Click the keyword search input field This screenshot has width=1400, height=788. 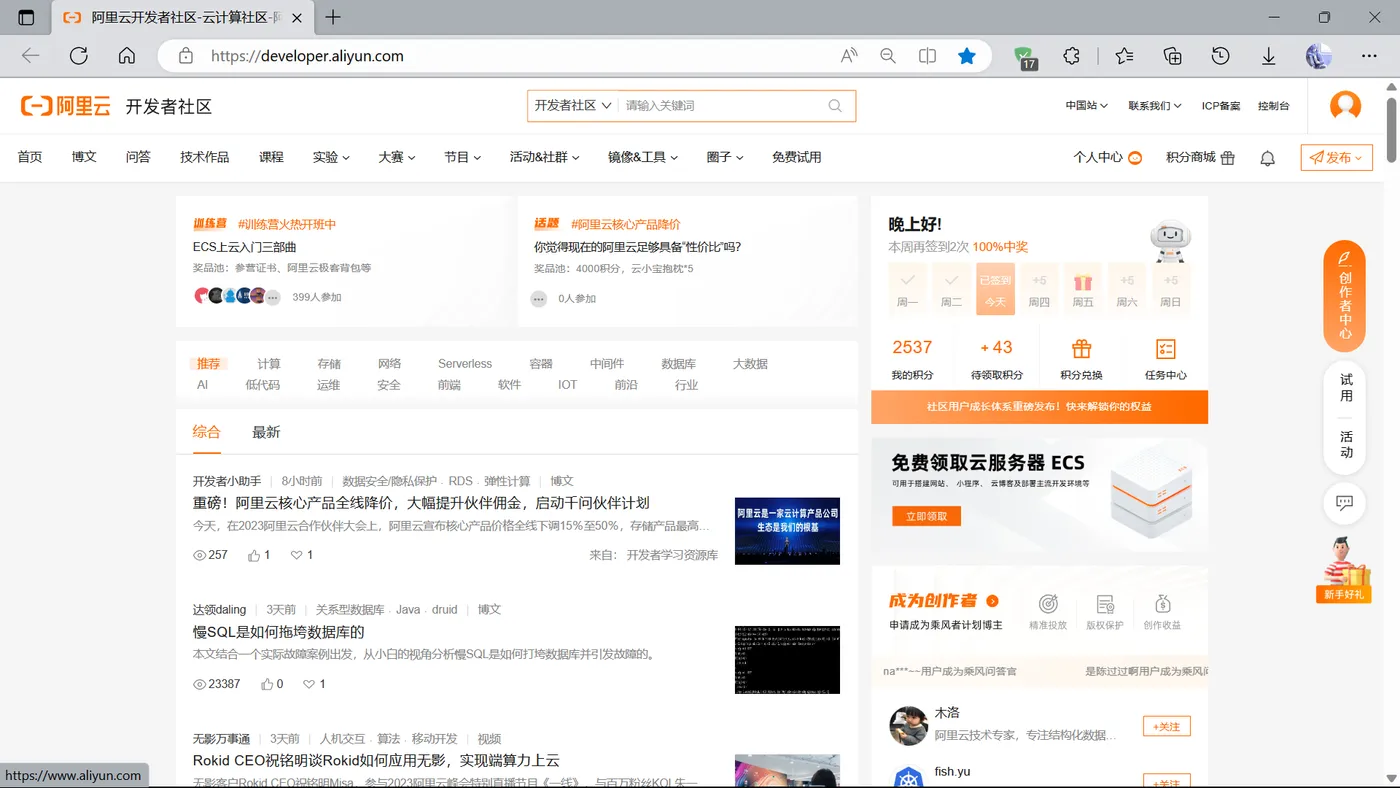722,106
